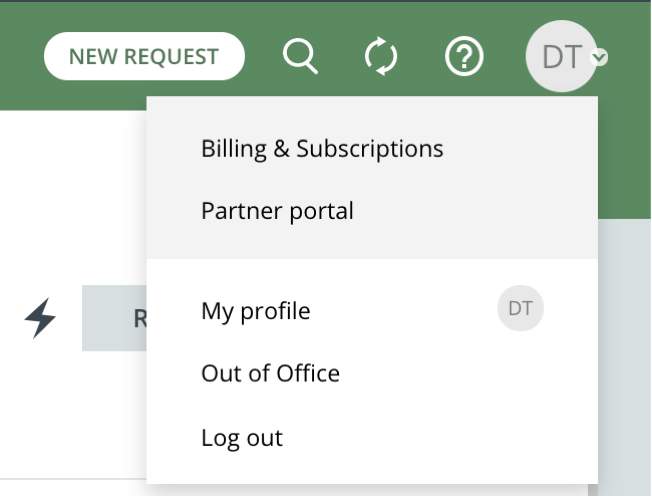This screenshot has width=652, height=496.
Task: Log out of the account
Action: [242, 437]
